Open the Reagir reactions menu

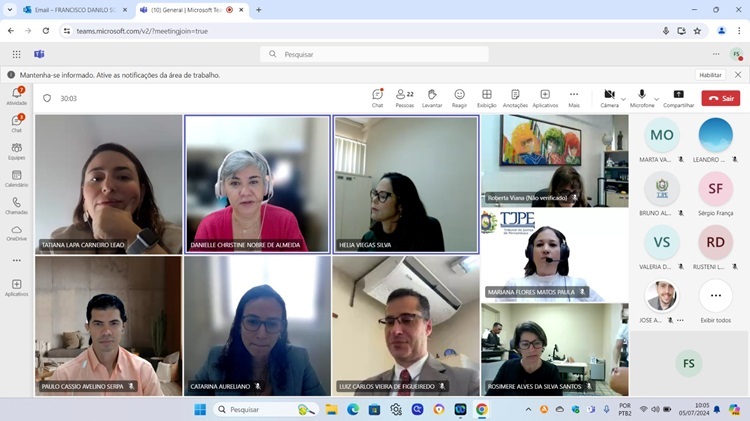[x=459, y=98]
